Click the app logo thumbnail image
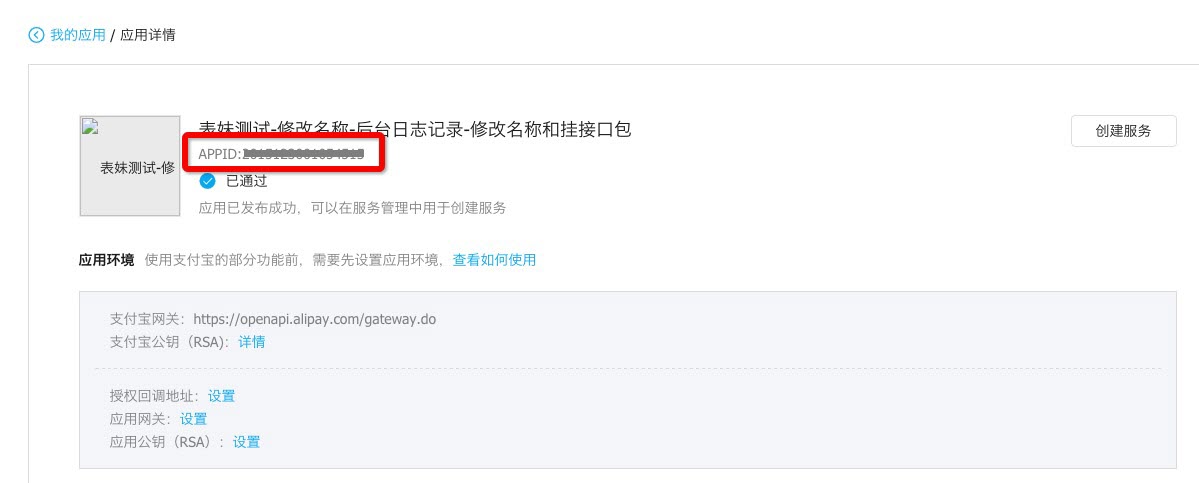Screen dimensions: 1199x483 click(x=130, y=167)
